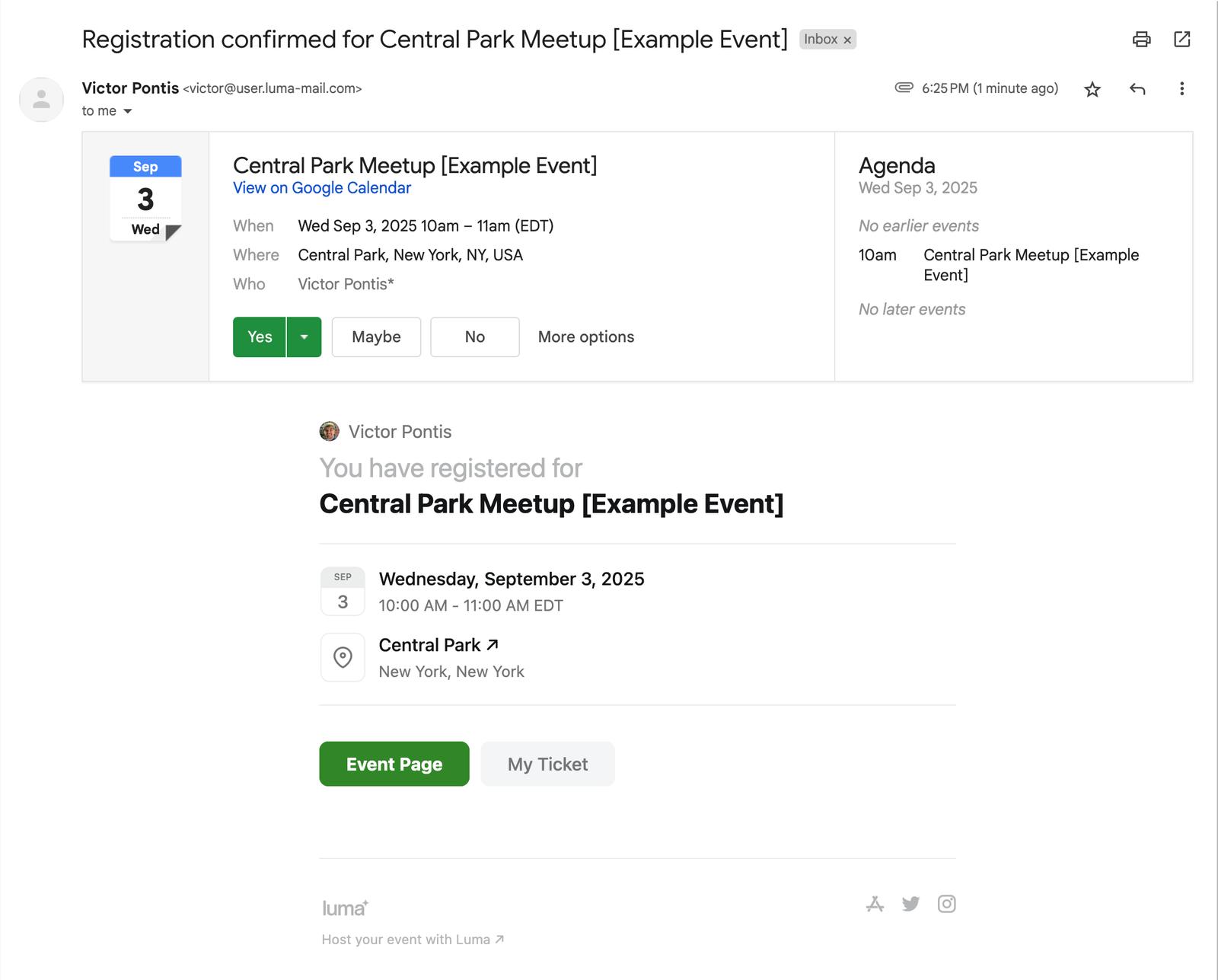Click the paperclip attachment icon
This screenshot has height=980, width=1218.
pyautogui.click(x=904, y=88)
